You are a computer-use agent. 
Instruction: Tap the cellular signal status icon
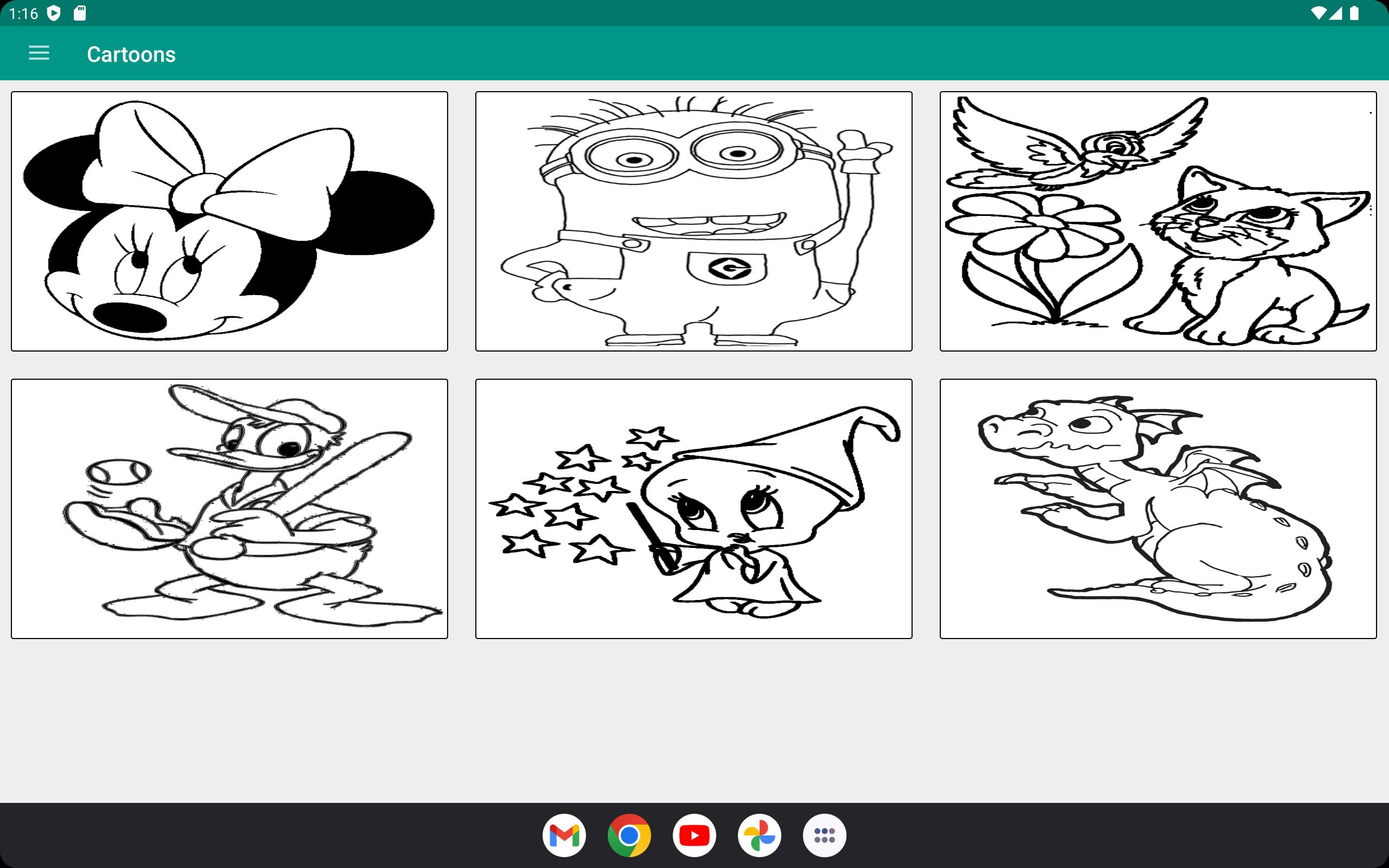pyautogui.click(x=1336, y=13)
